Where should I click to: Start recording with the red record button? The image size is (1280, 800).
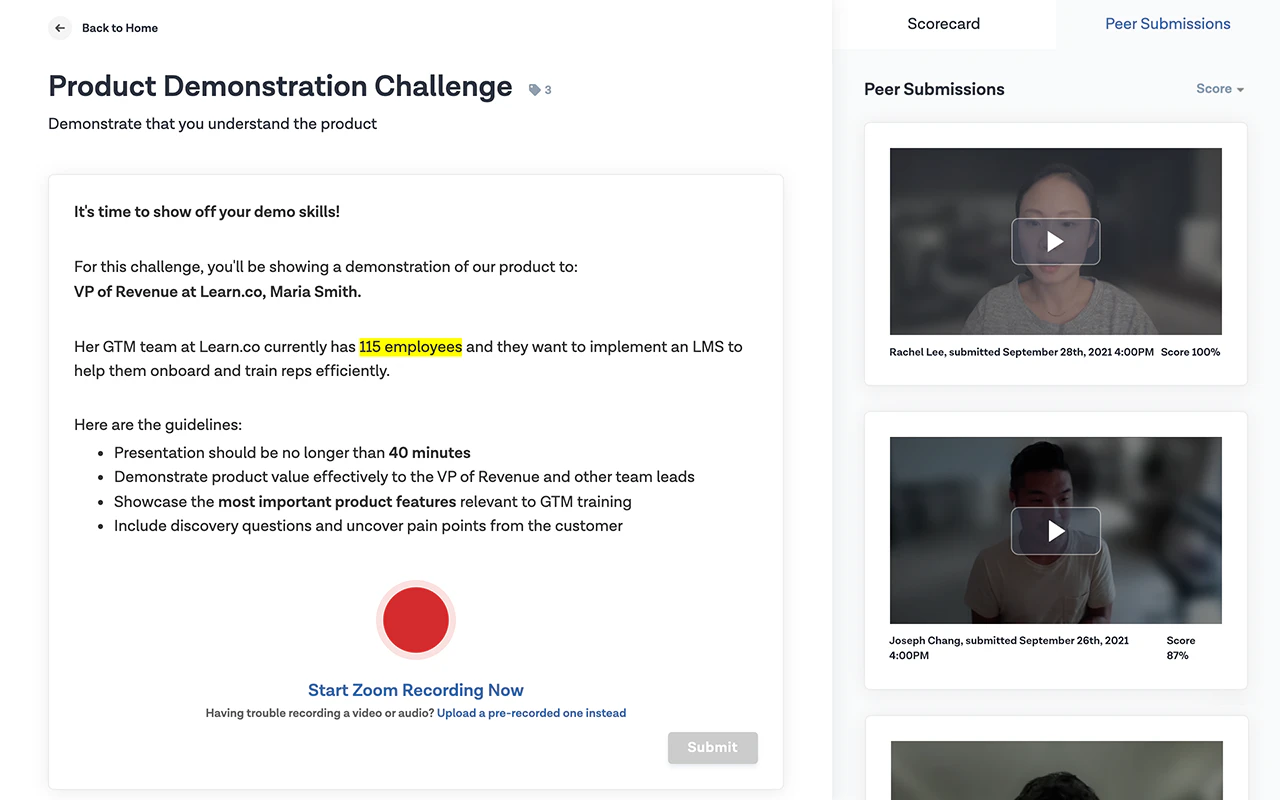coord(416,620)
